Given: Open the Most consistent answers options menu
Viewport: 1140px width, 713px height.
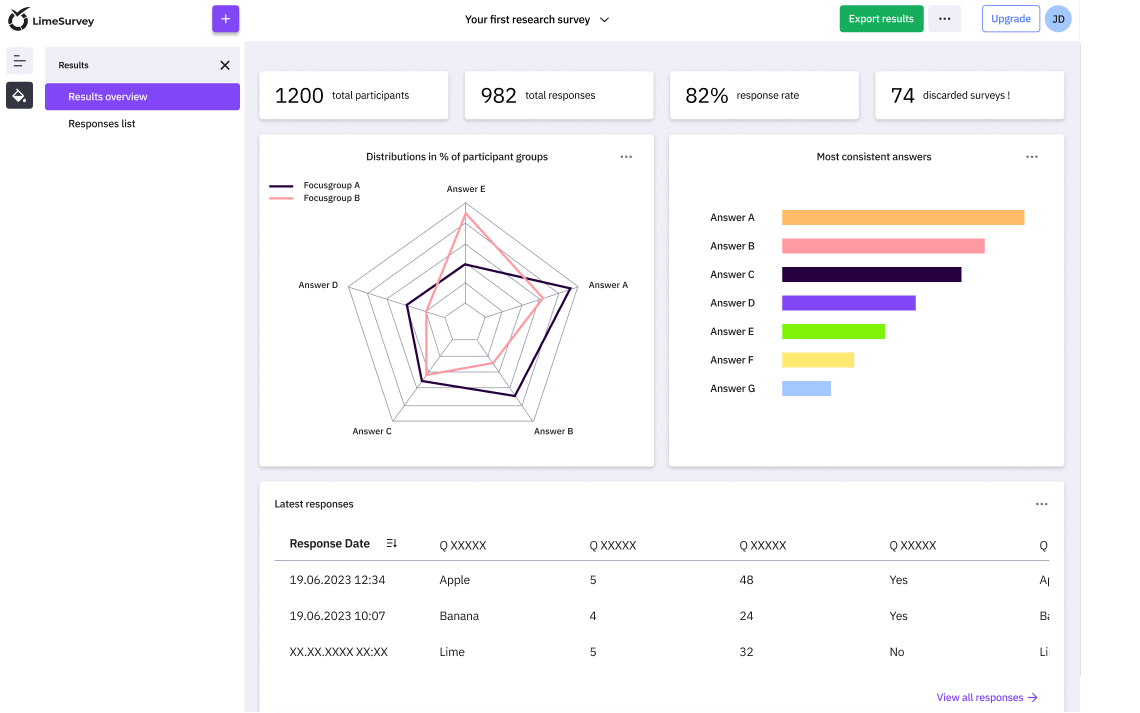Looking at the screenshot, I should point(1032,156).
